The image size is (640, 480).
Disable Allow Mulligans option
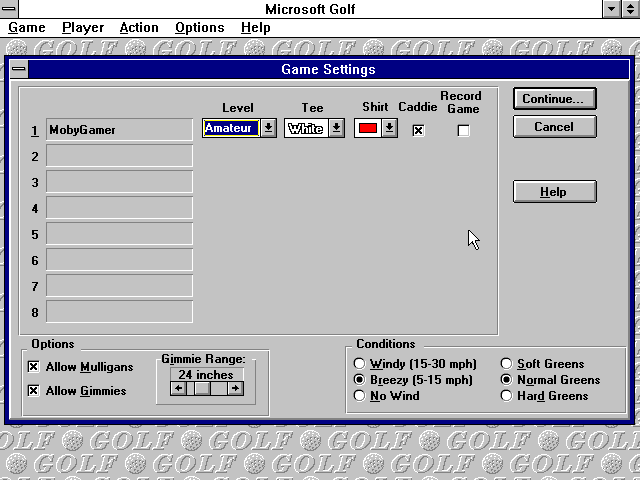tap(34, 367)
